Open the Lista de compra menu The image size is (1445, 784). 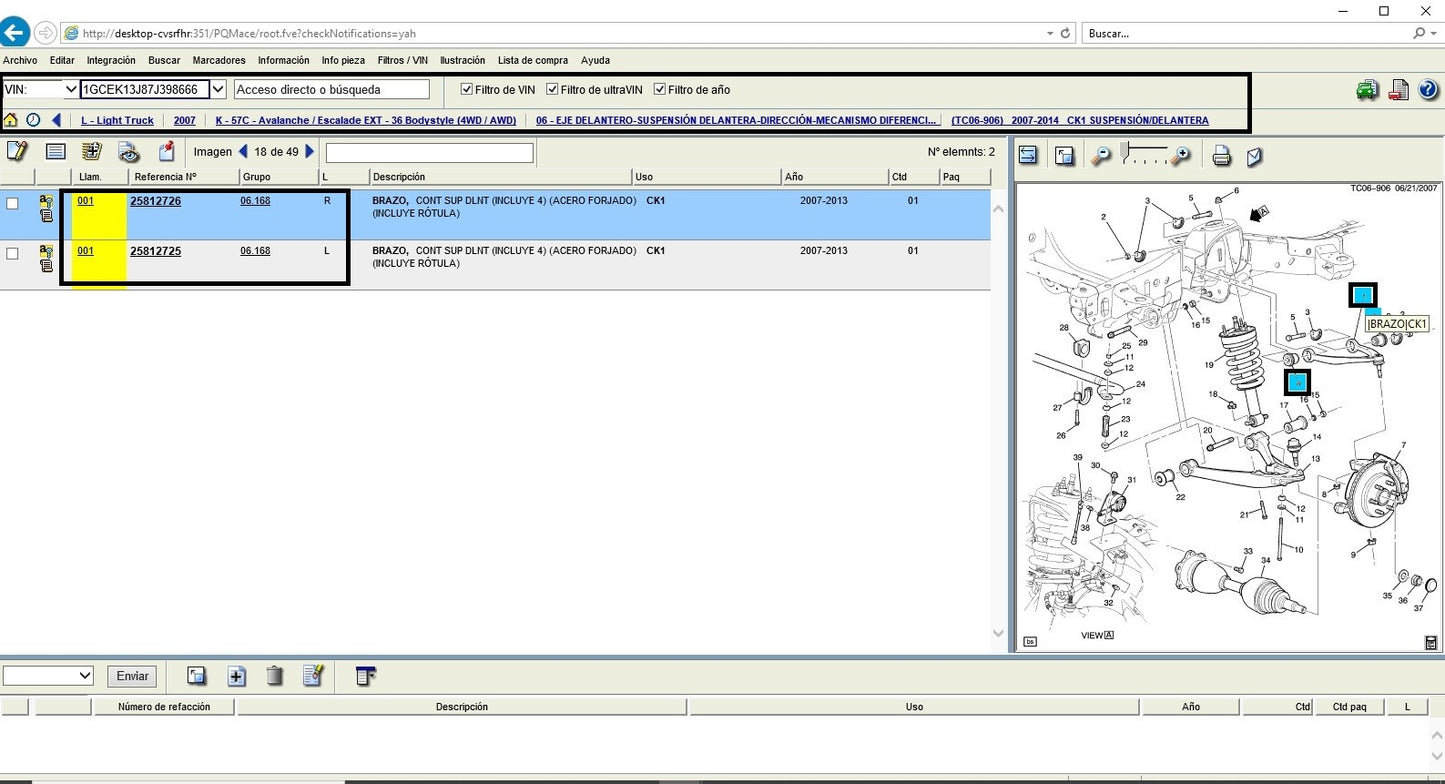coord(532,60)
